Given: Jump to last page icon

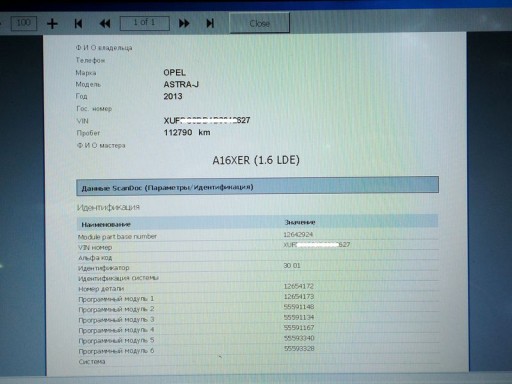Looking at the screenshot, I should click(210, 23).
